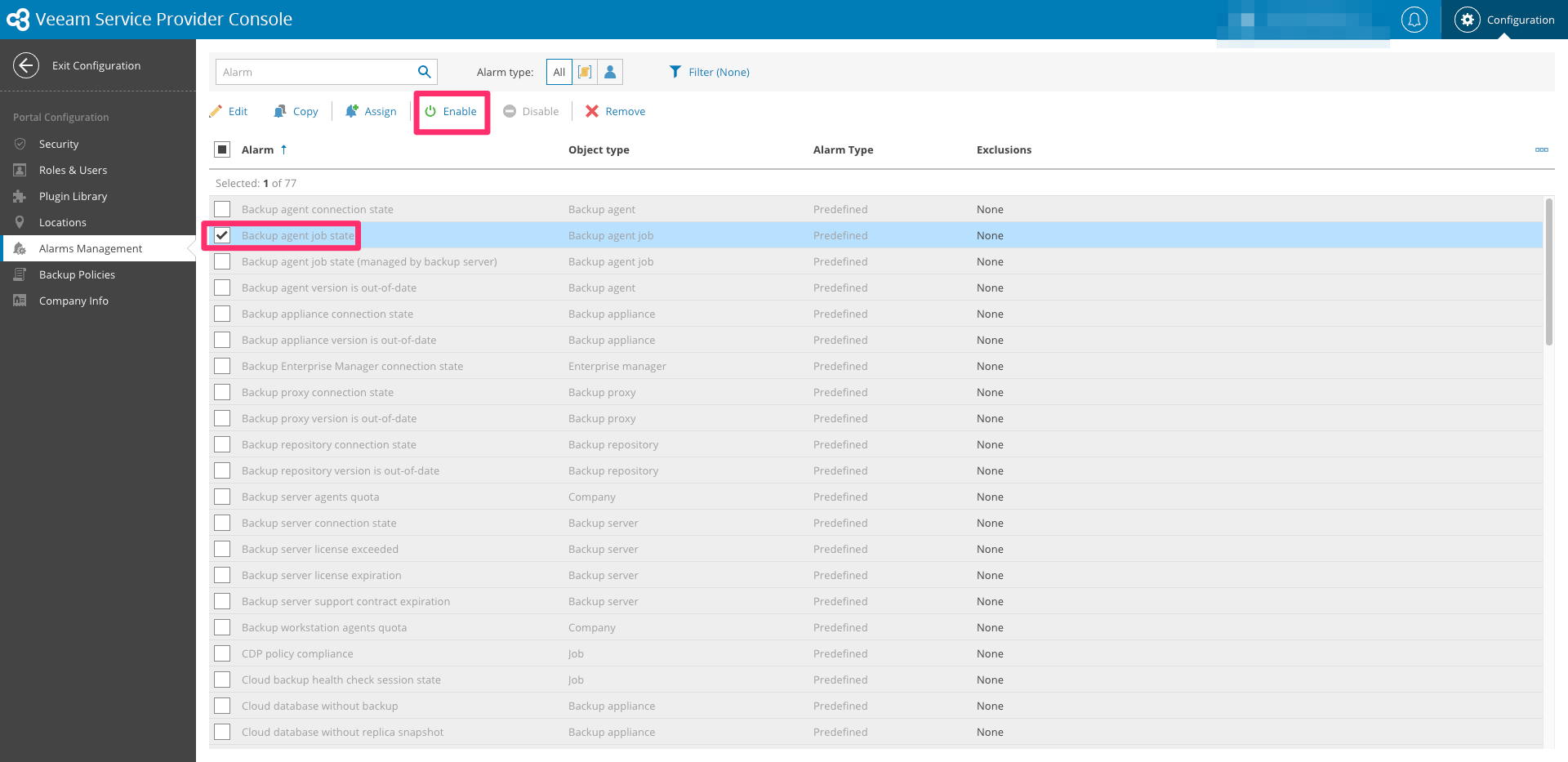Click the Enable button

tap(451, 111)
